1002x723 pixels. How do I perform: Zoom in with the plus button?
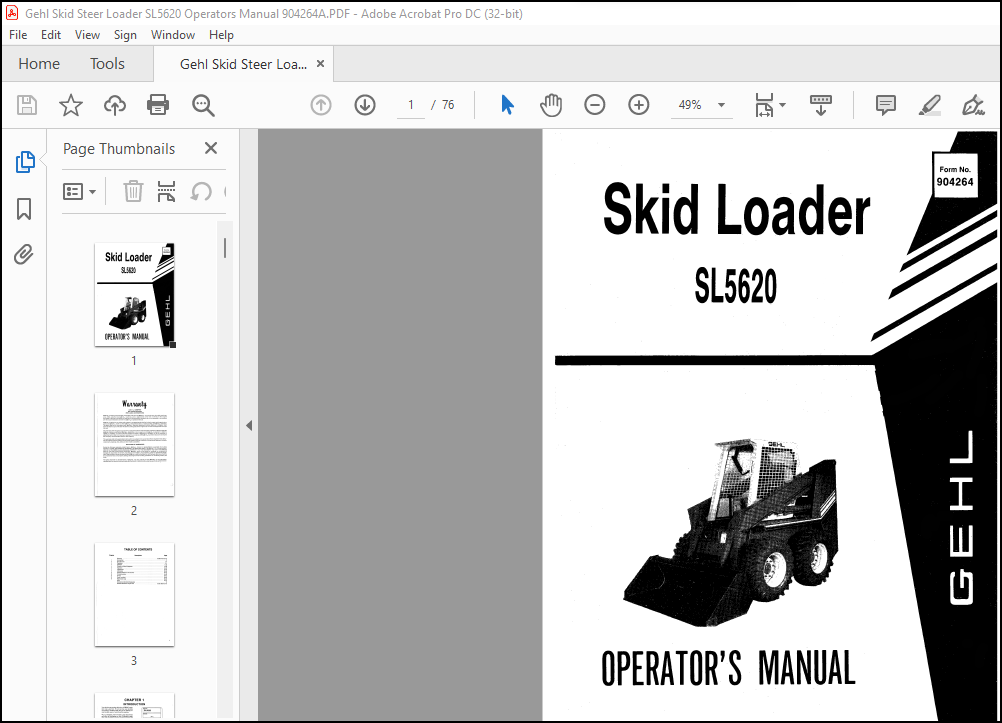[638, 105]
